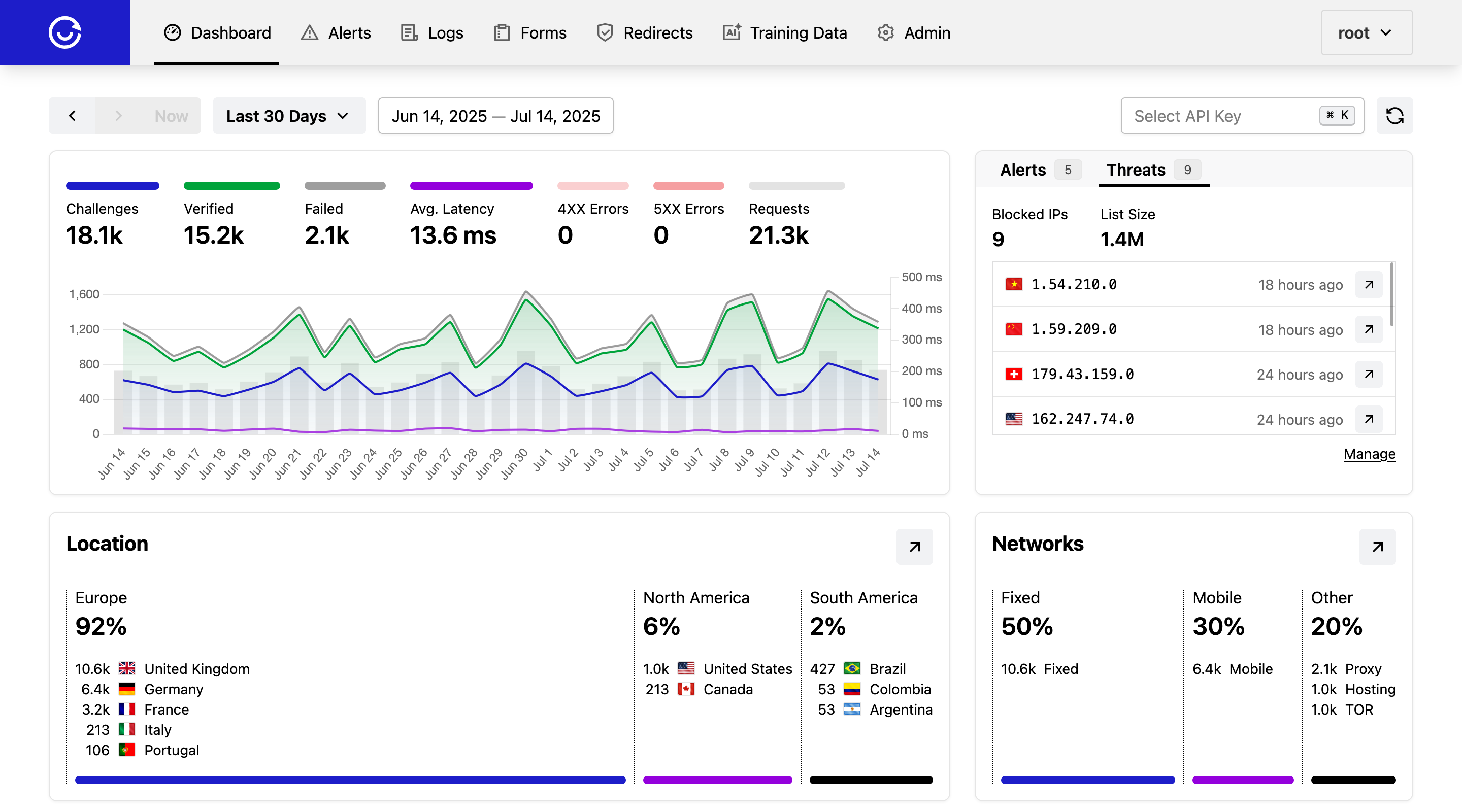
Task: Open the Redirects navigation item
Action: pyautogui.click(x=644, y=32)
